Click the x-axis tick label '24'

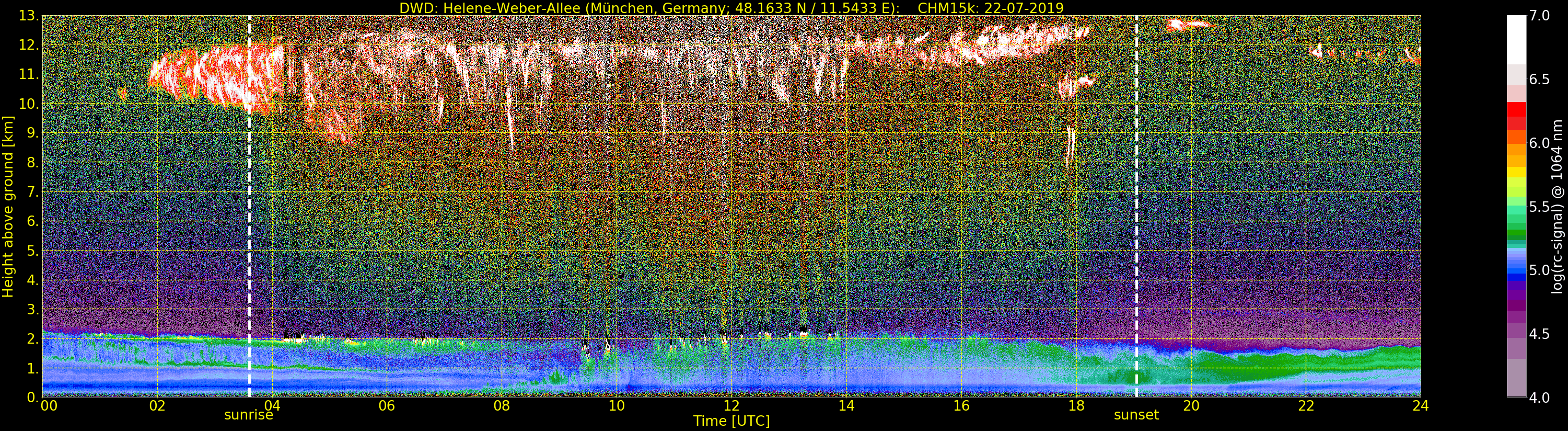click(x=1420, y=406)
